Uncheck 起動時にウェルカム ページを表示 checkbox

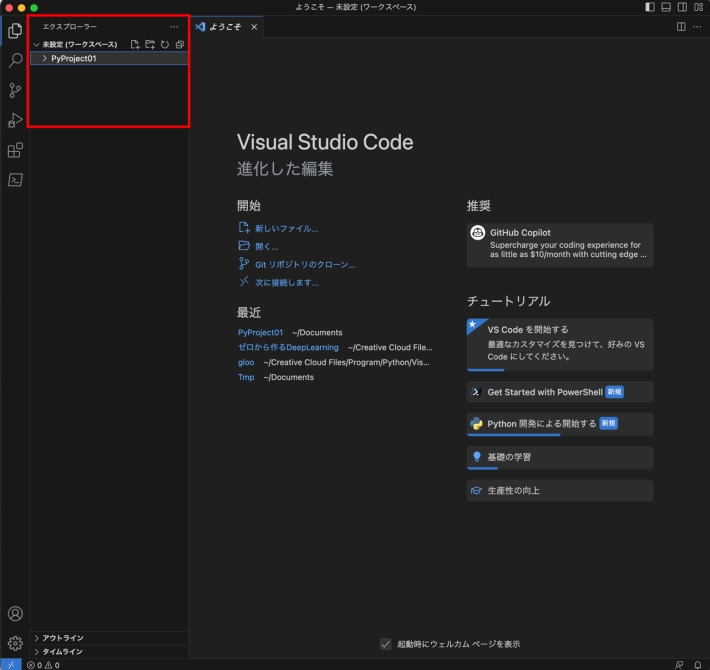click(386, 644)
